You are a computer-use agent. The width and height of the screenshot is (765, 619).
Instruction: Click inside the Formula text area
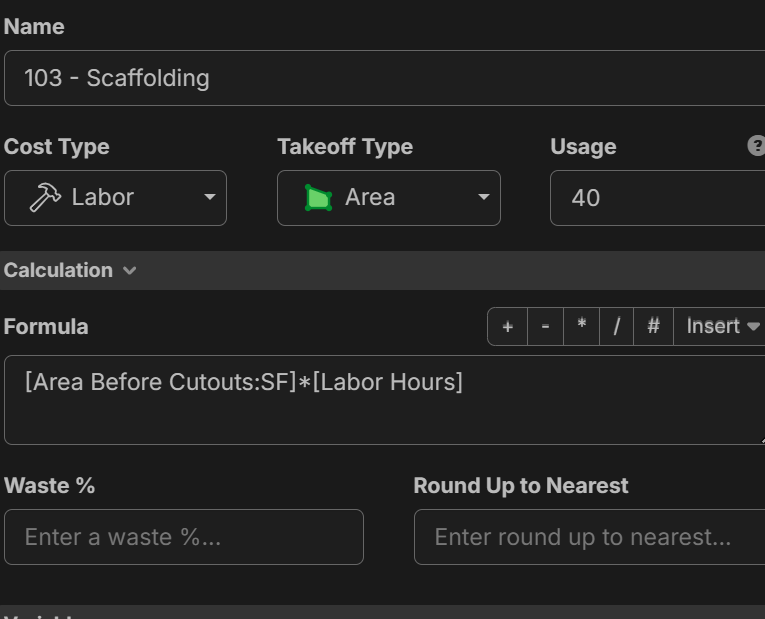point(380,400)
